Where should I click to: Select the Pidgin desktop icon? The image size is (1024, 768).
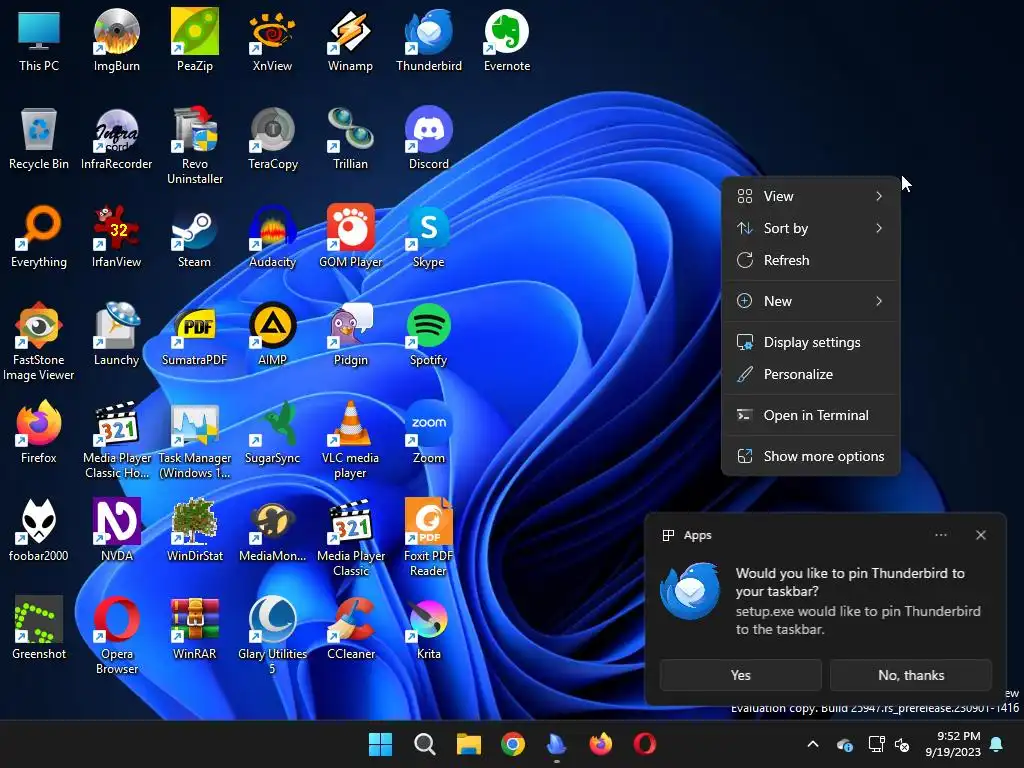(351, 334)
